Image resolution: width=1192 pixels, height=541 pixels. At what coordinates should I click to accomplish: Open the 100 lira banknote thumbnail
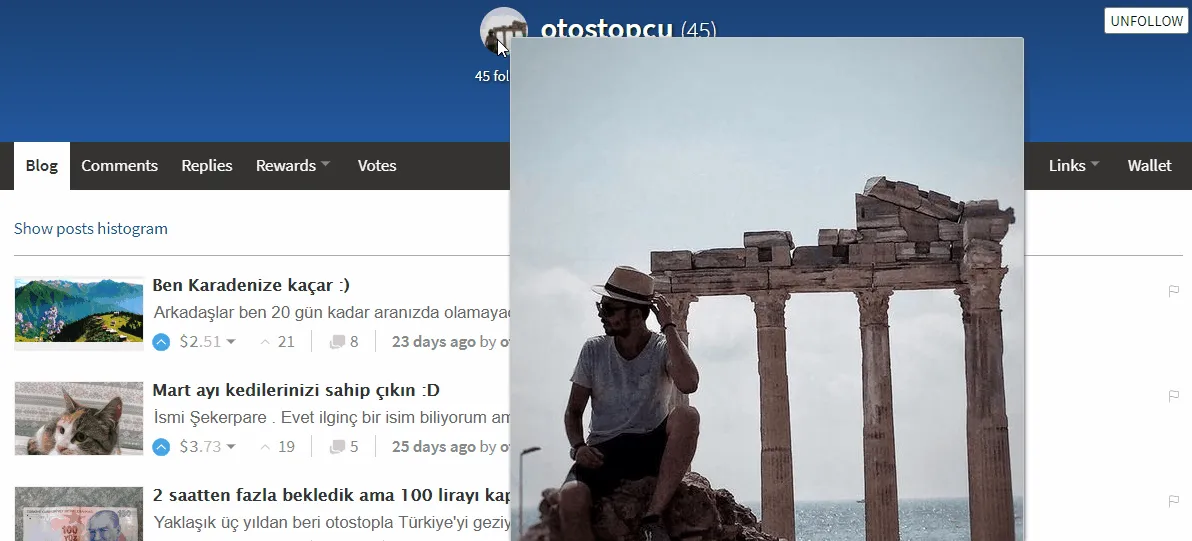click(79, 514)
